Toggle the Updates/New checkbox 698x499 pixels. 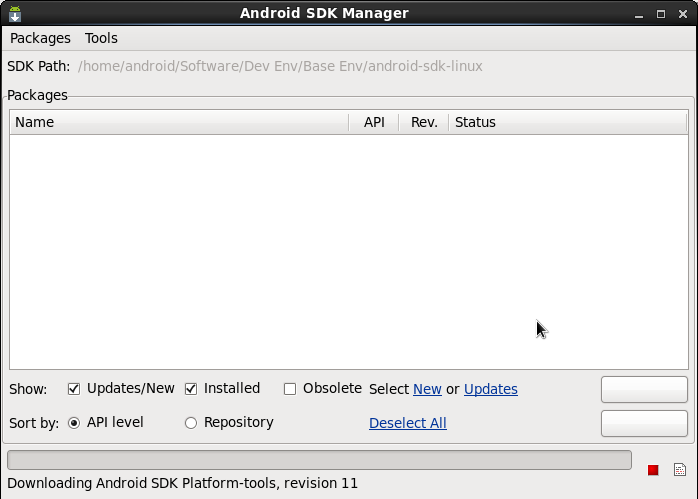pyautogui.click(x=74, y=389)
